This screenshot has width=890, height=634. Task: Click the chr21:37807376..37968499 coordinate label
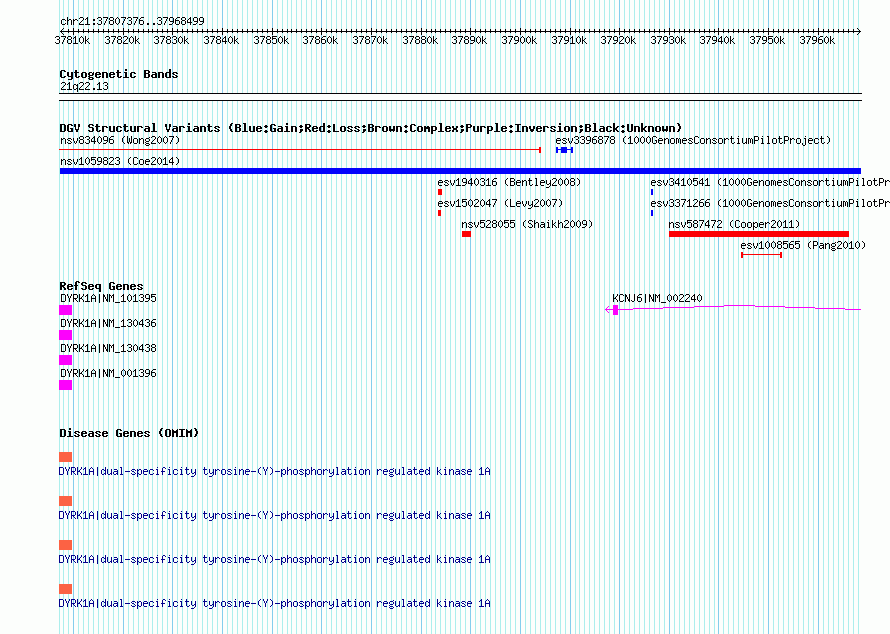coord(132,21)
